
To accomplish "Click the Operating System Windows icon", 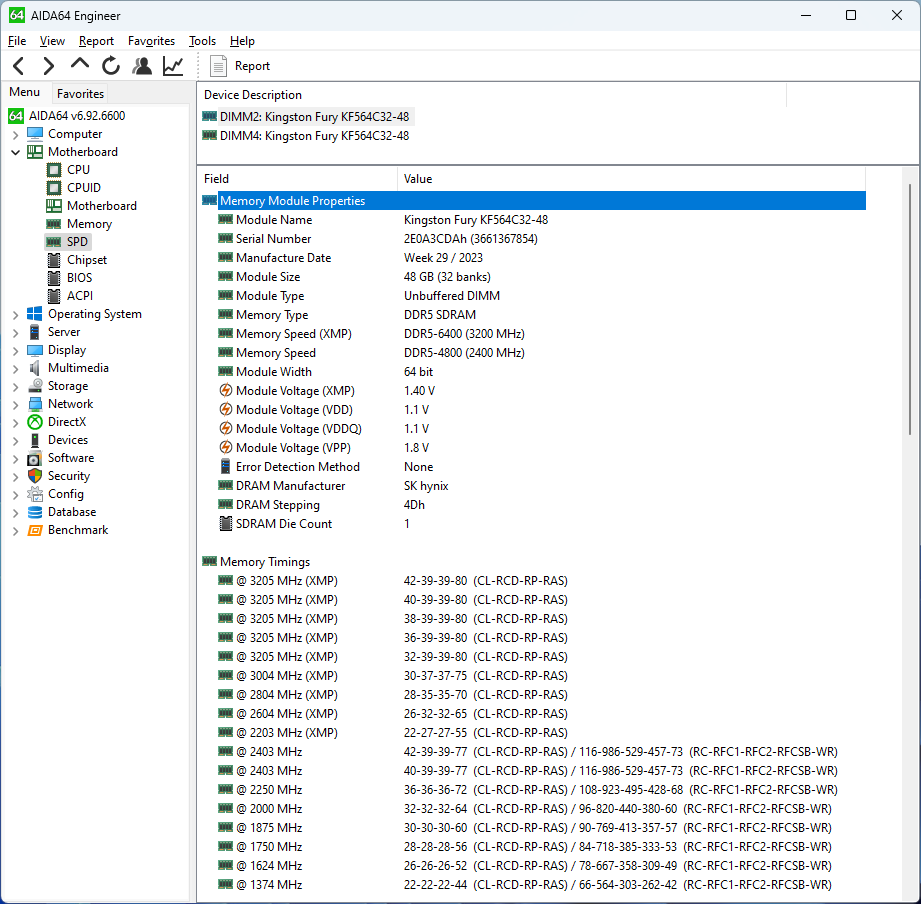I will pos(35,314).
